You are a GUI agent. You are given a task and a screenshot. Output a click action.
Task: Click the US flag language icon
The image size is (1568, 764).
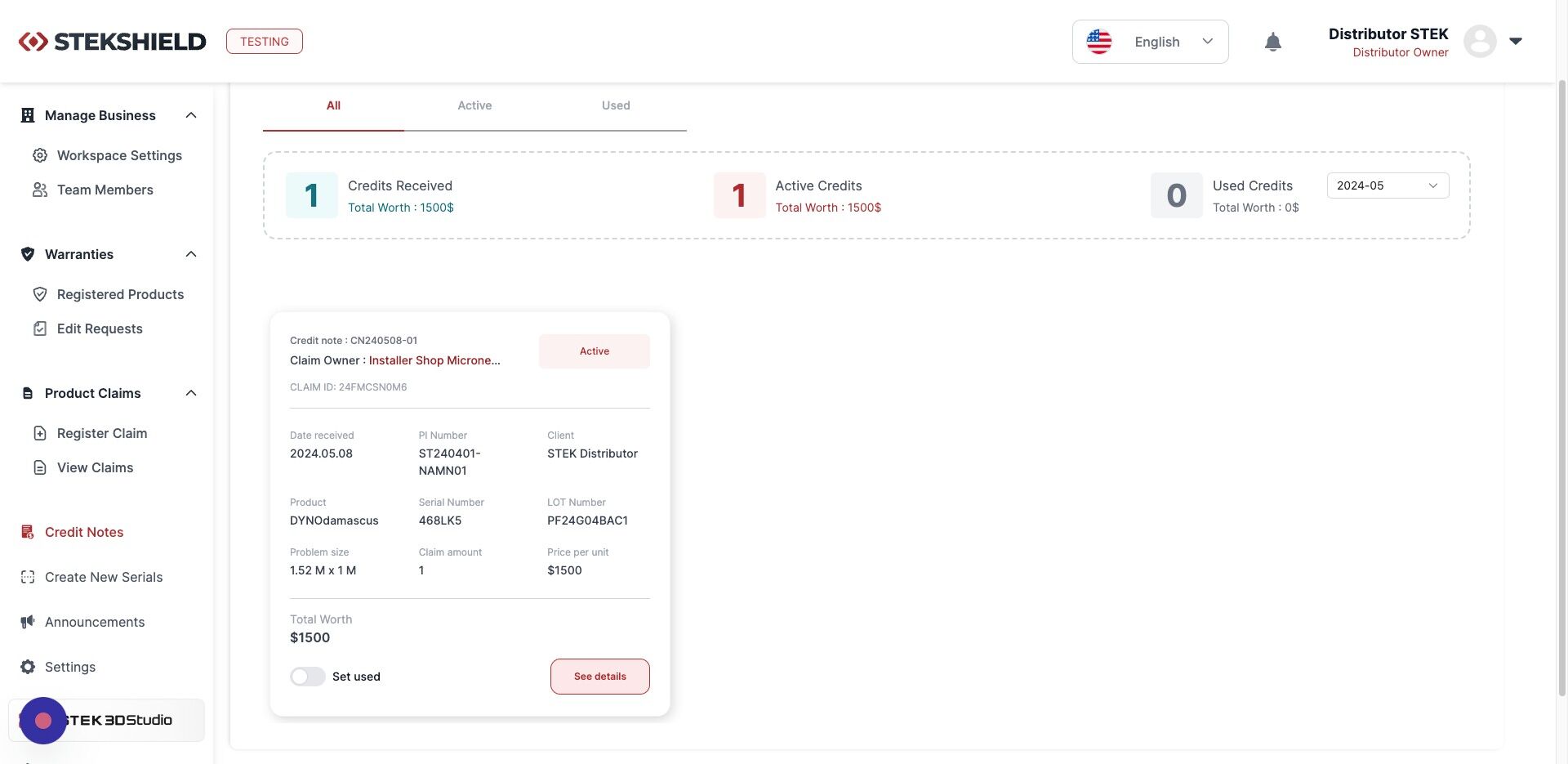(1099, 42)
